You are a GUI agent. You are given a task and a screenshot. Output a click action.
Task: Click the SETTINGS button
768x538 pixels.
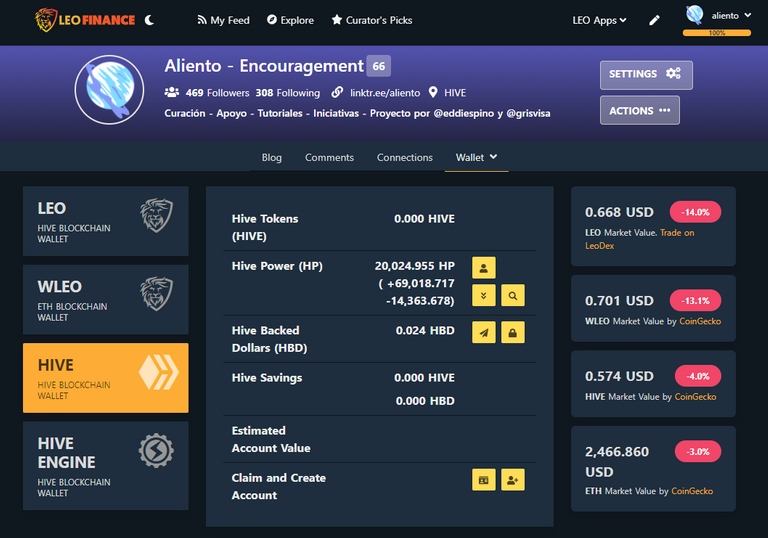(646, 75)
